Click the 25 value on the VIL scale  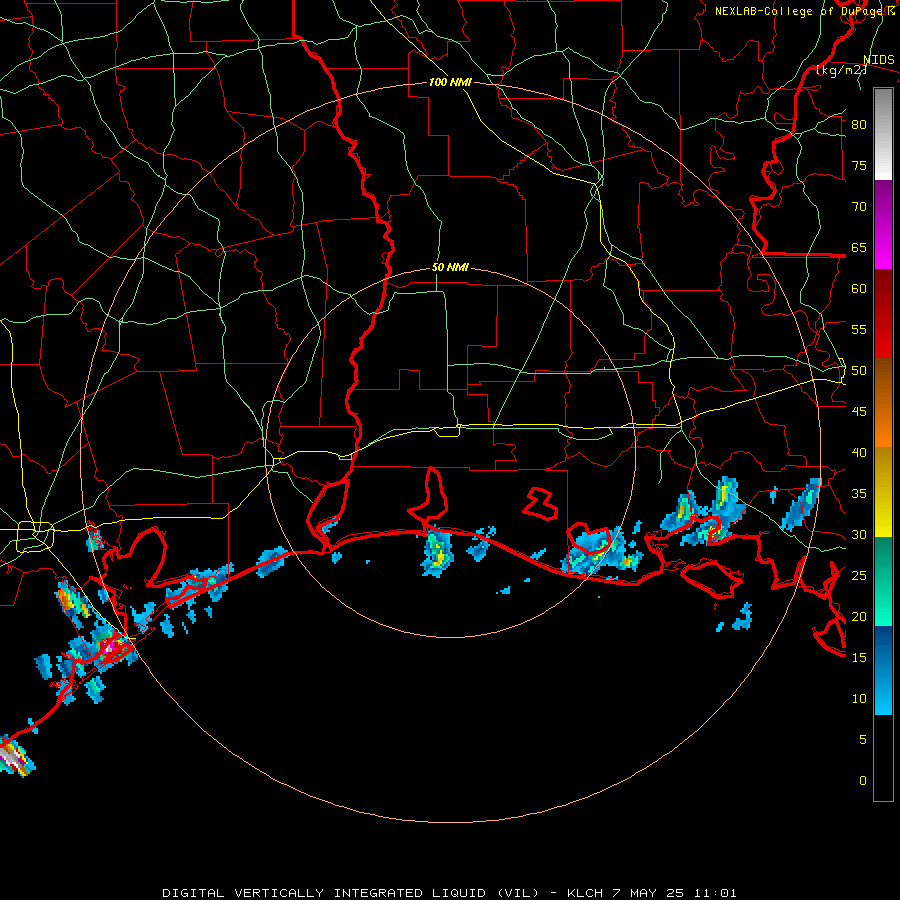[x=859, y=576]
